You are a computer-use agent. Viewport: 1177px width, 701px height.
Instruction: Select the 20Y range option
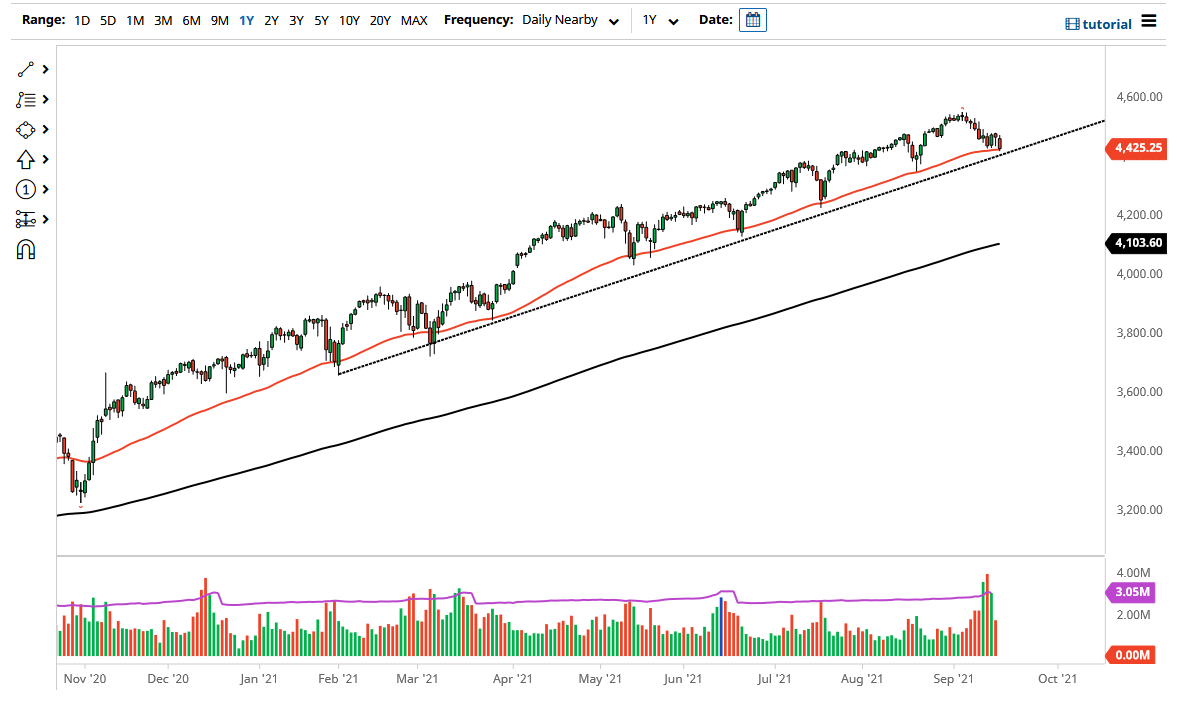pyautogui.click(x=381, y=19)
